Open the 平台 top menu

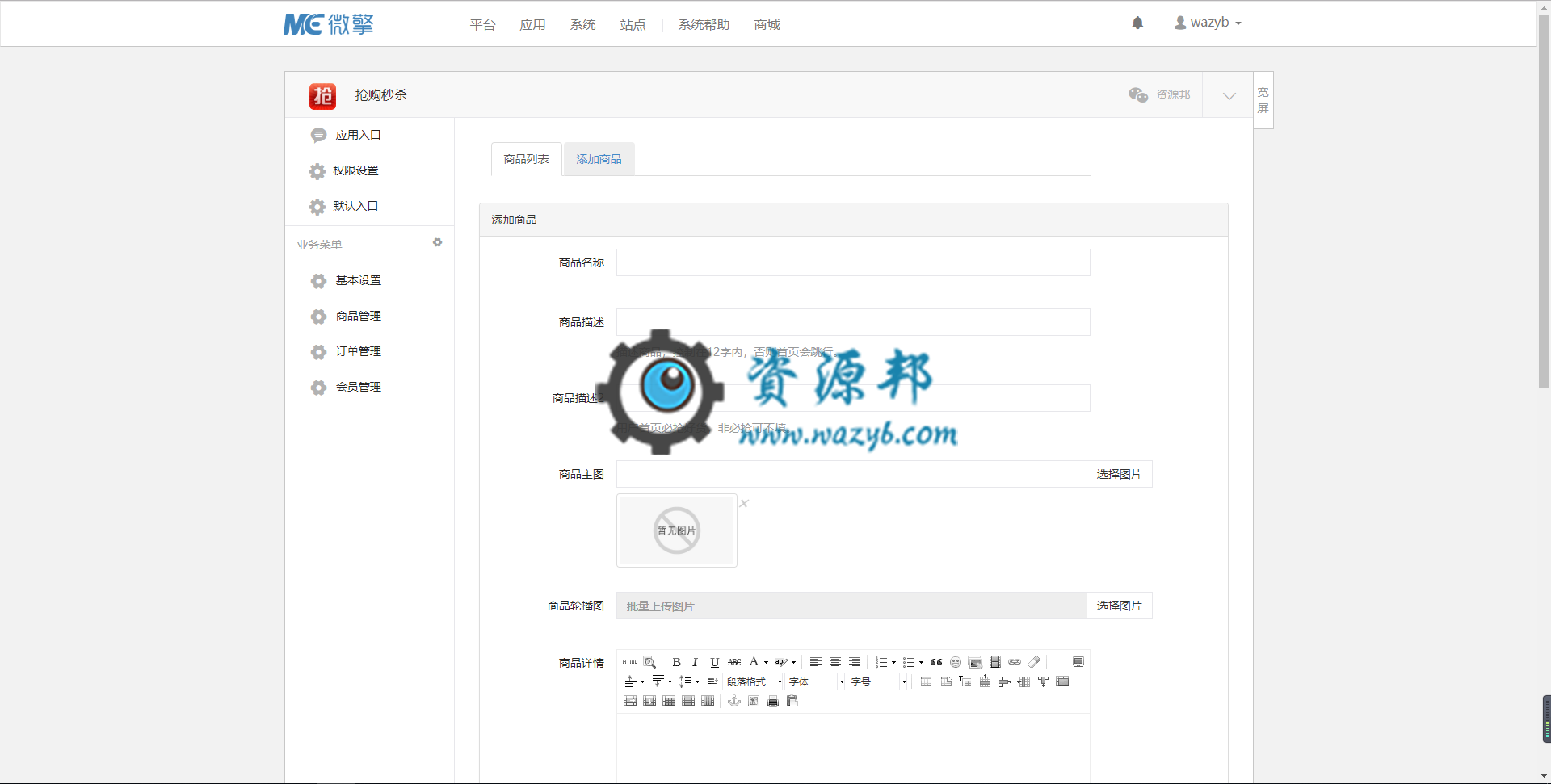tap(482, 24)
